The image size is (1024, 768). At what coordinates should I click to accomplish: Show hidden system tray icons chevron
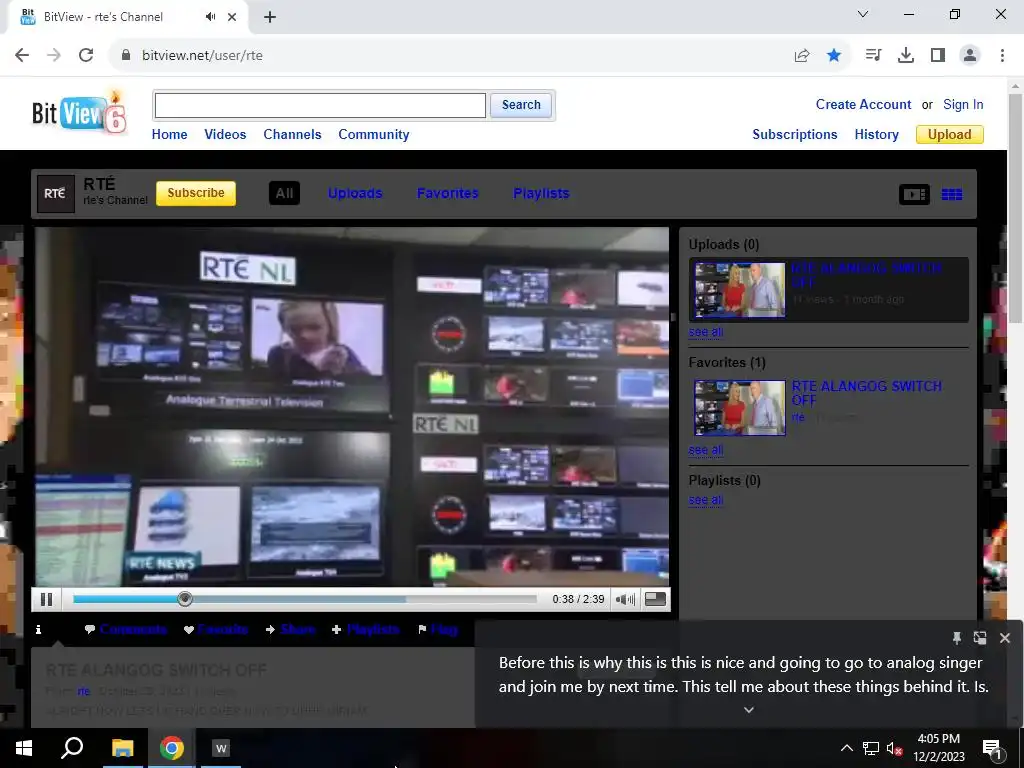click(846, 748)
